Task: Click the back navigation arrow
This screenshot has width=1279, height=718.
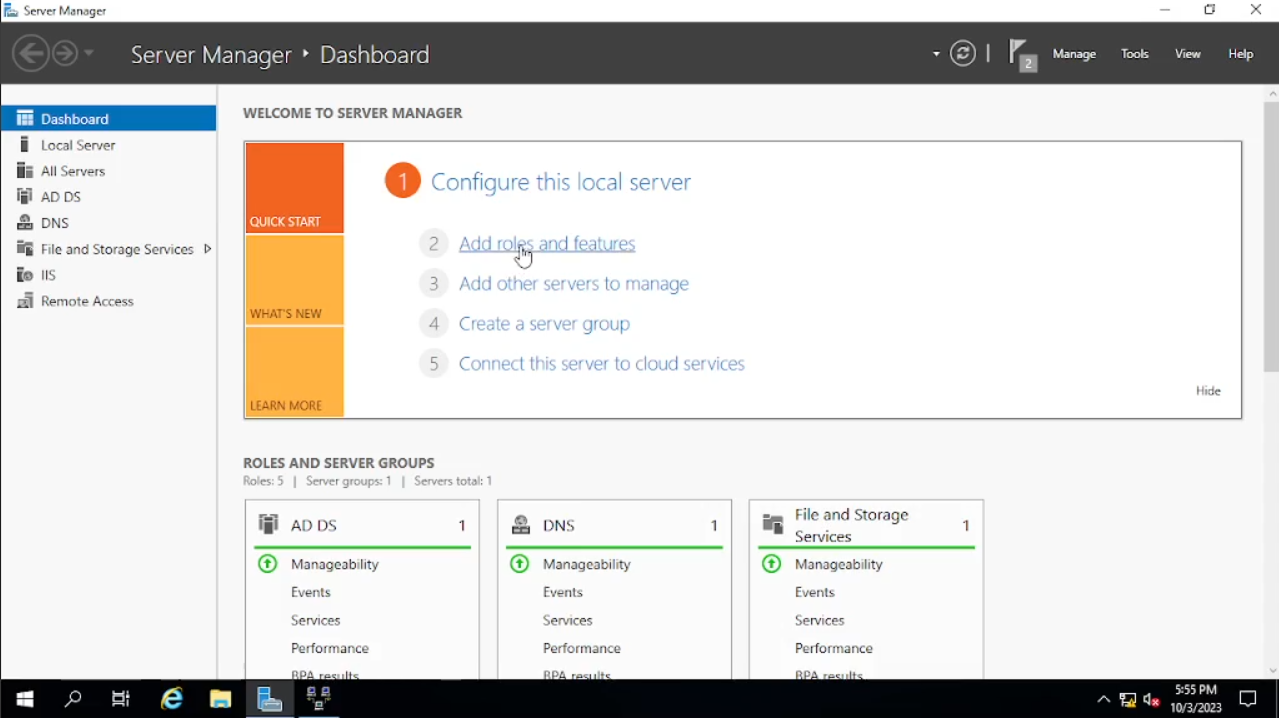Action: [31, 54]
